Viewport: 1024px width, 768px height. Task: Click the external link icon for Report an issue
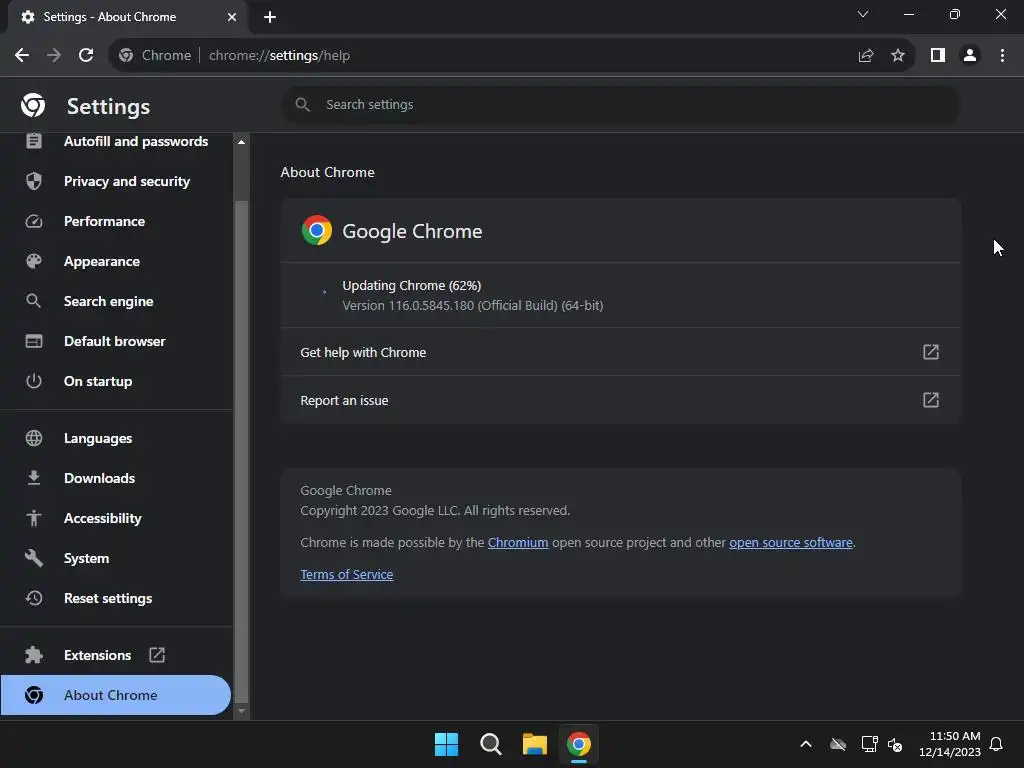[931, 400]
